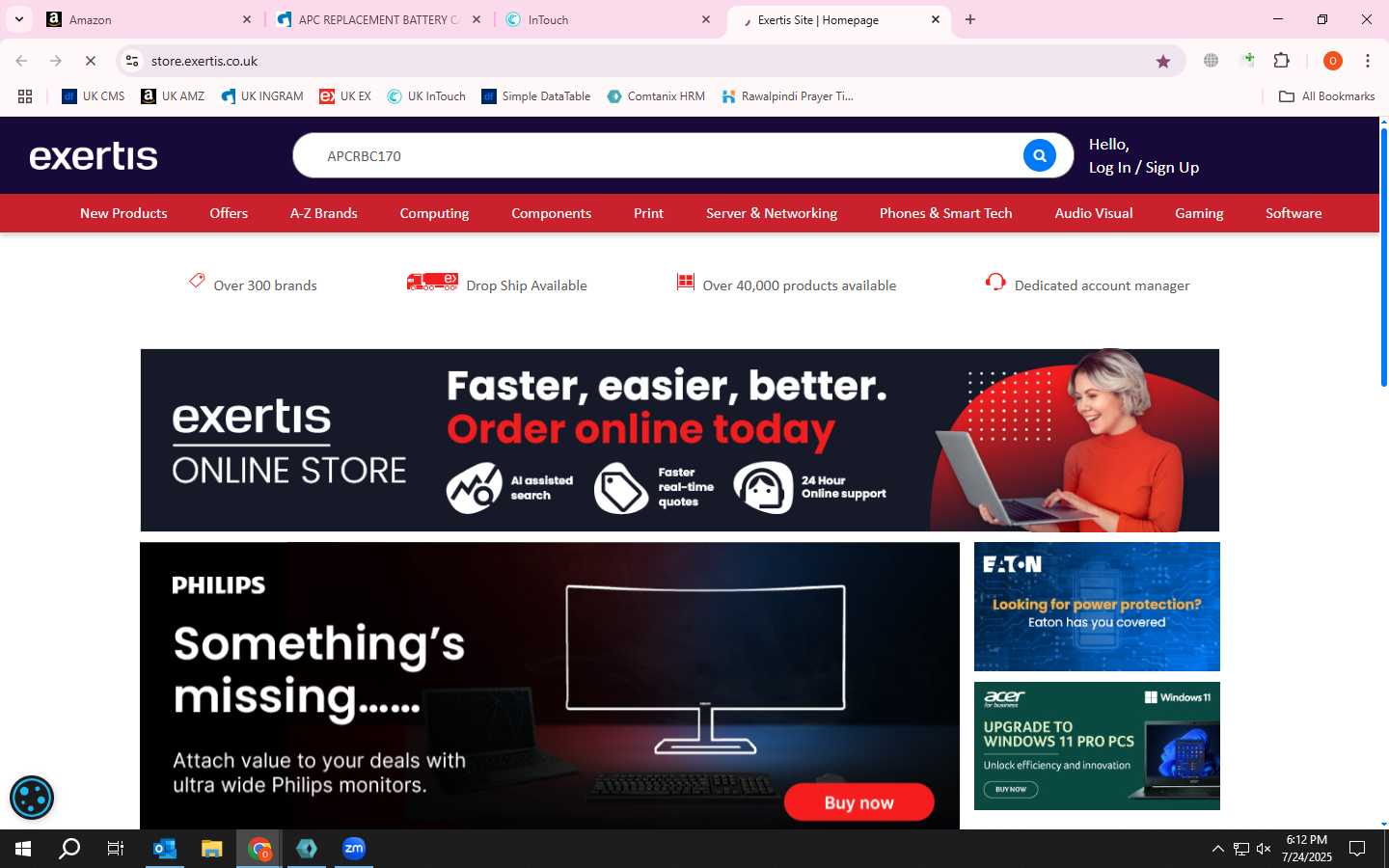Open Chrome profile avatar O
This screenshot has width=1389, height=868.
point(1333,61)
